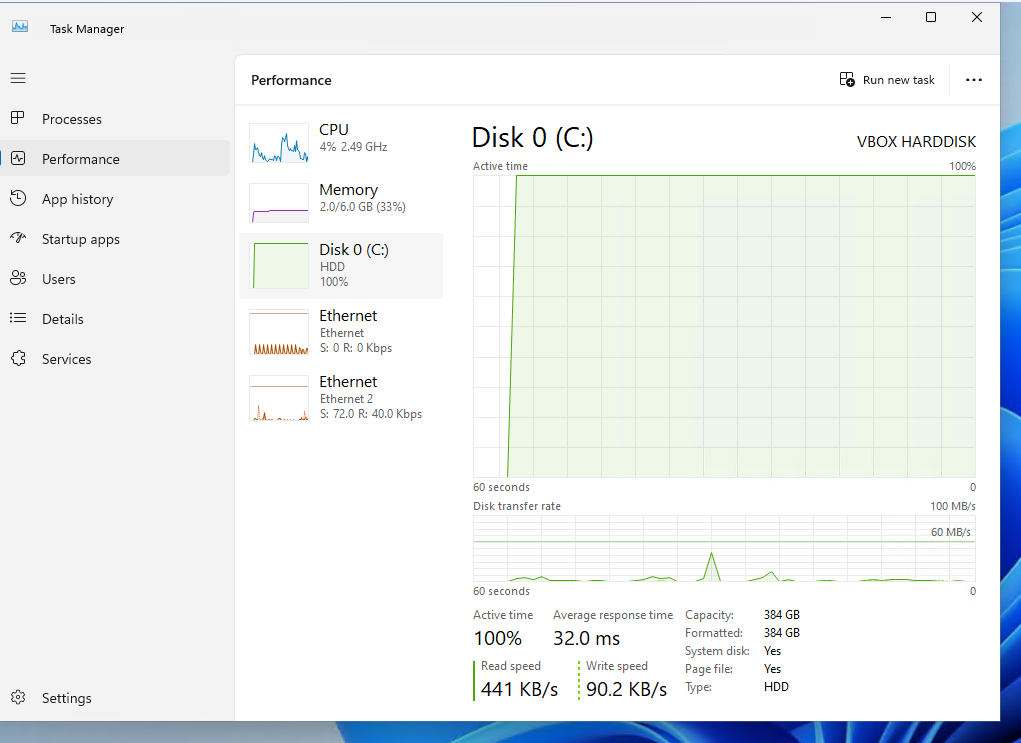The height and width of the screenshot is (743, 1021).
Task: Click the Settings gear icon
Action: [x=18, y=697]
